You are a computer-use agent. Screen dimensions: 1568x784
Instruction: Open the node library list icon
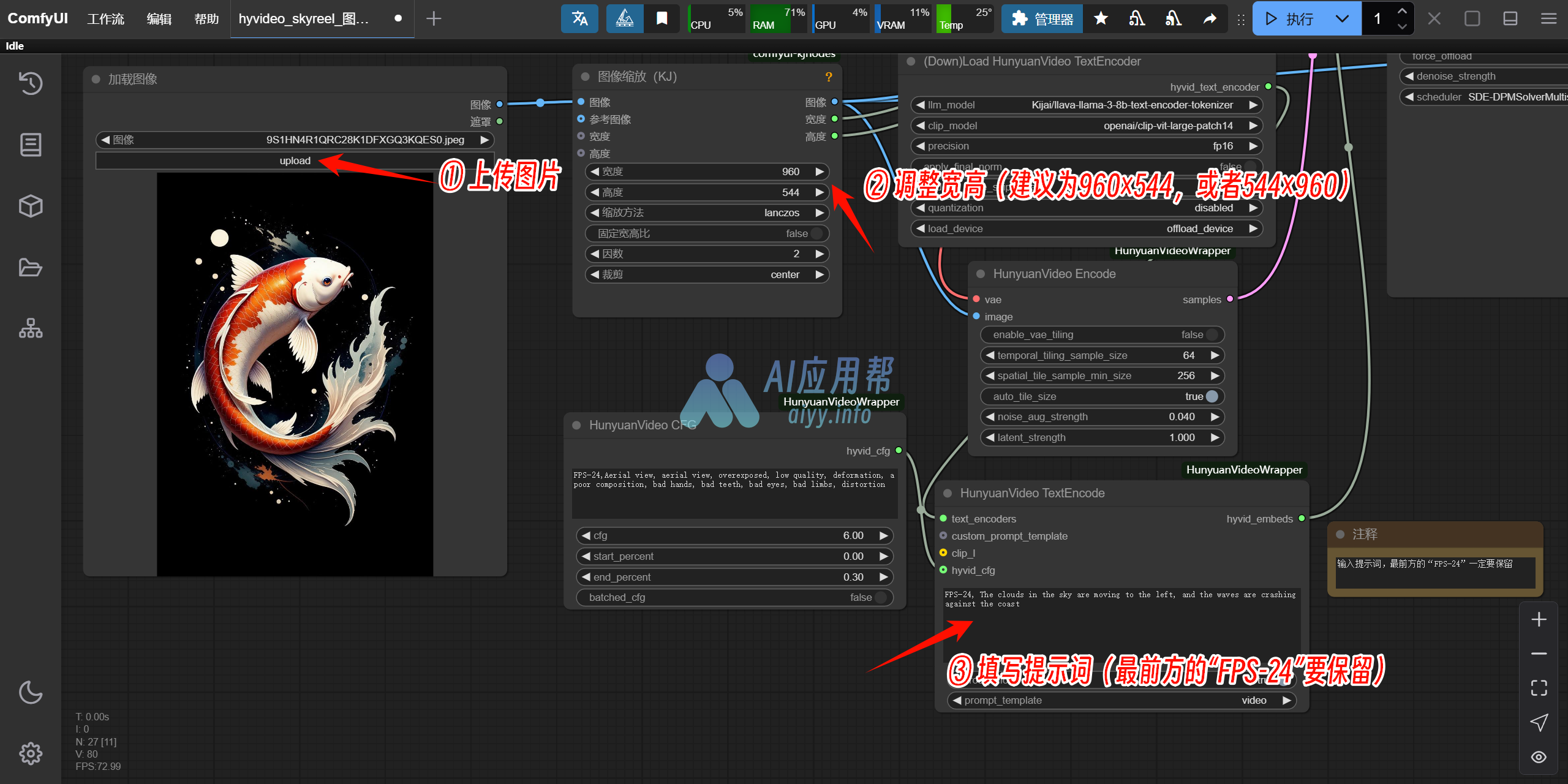[x=31, y=145]
